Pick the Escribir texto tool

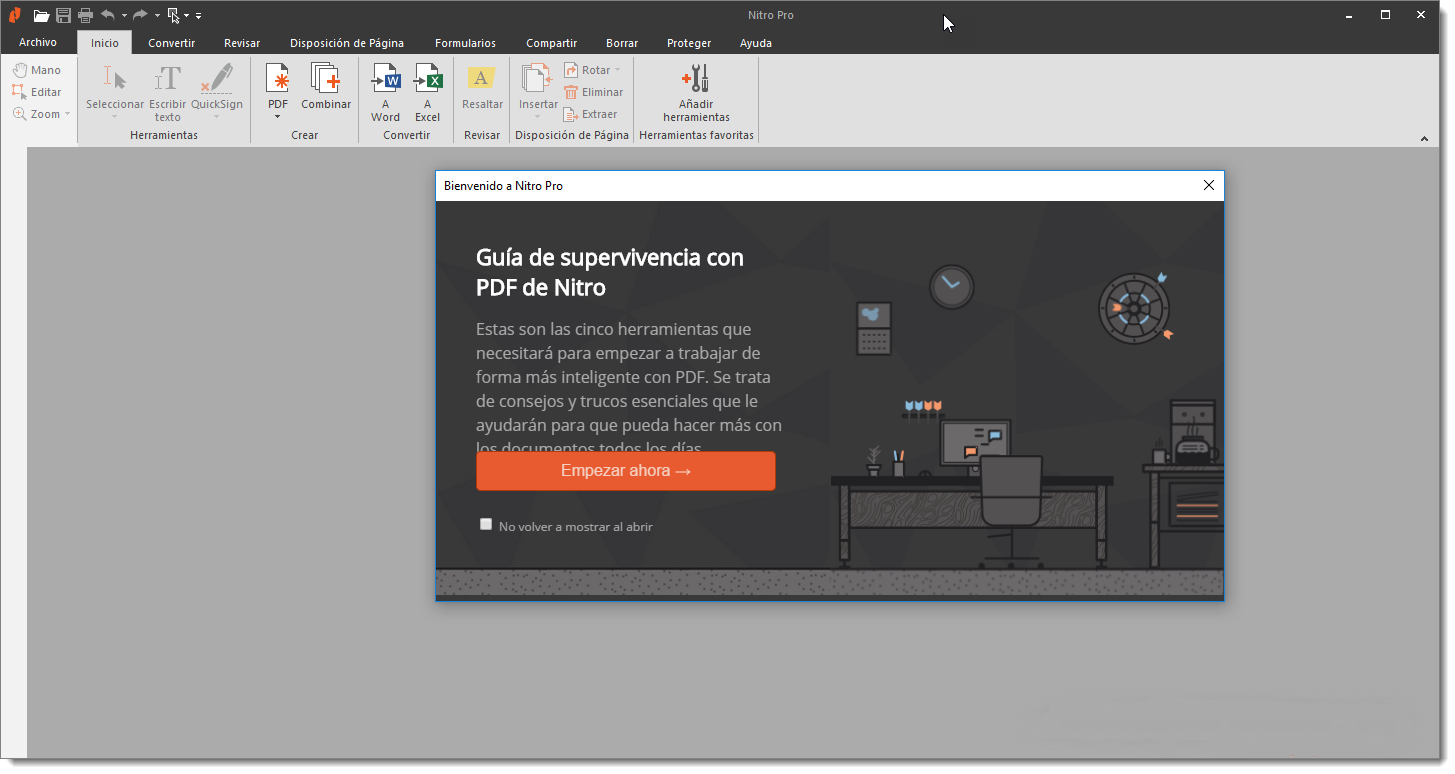coord(168,92)
